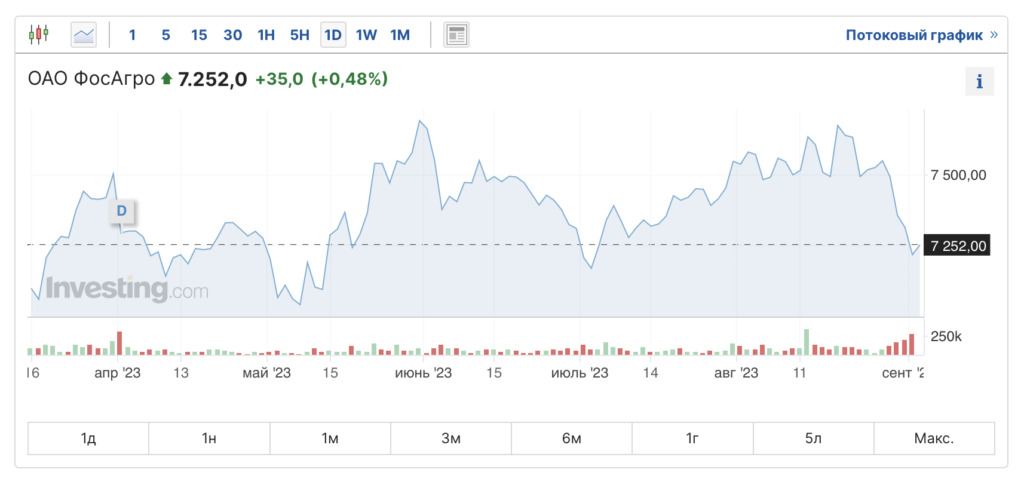
Task: Select the 1D interval
Action: pyautogui.click(x=333, y=35)
